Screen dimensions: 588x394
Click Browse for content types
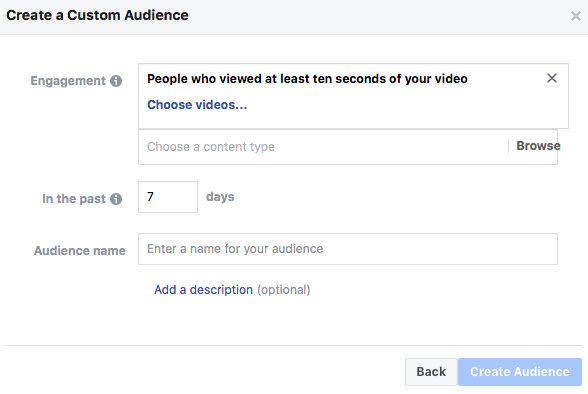click(x=538, y=146)
